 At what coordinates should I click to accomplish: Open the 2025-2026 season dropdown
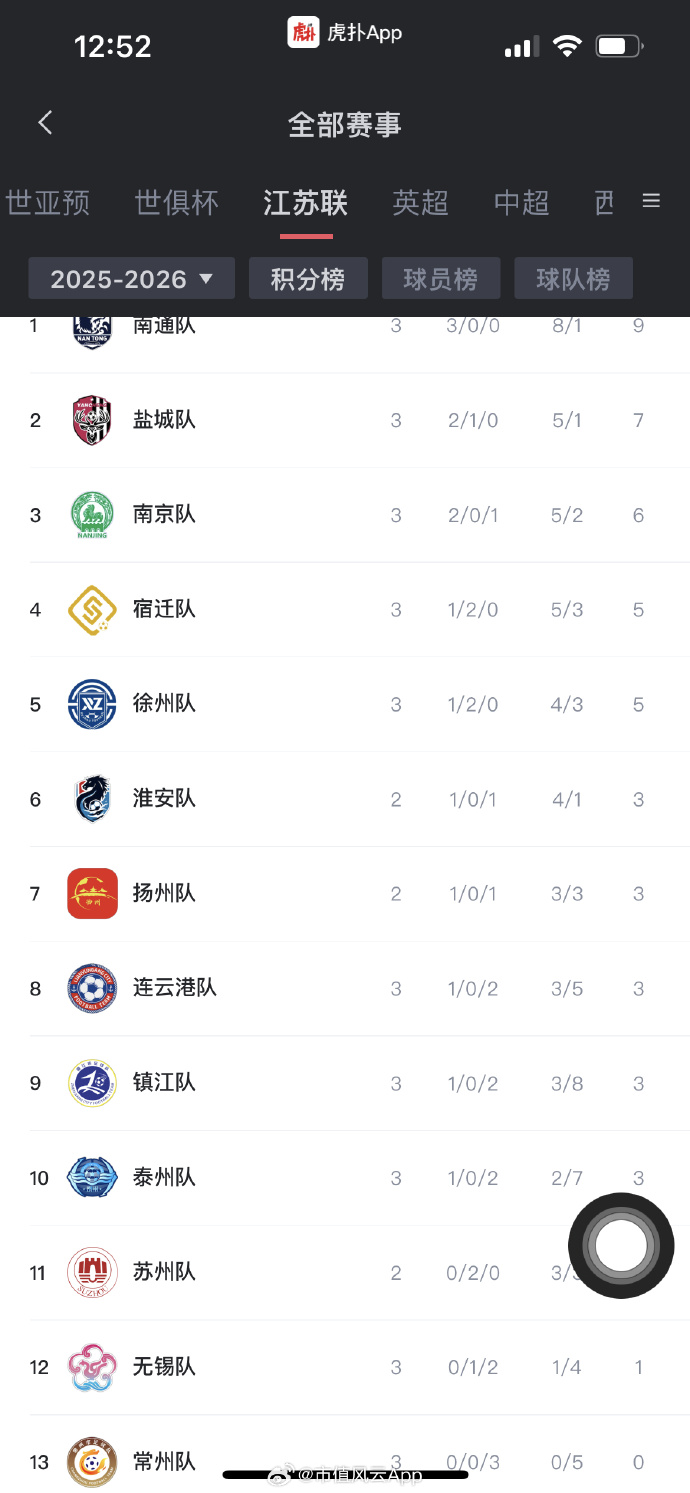tap(131, 278)
